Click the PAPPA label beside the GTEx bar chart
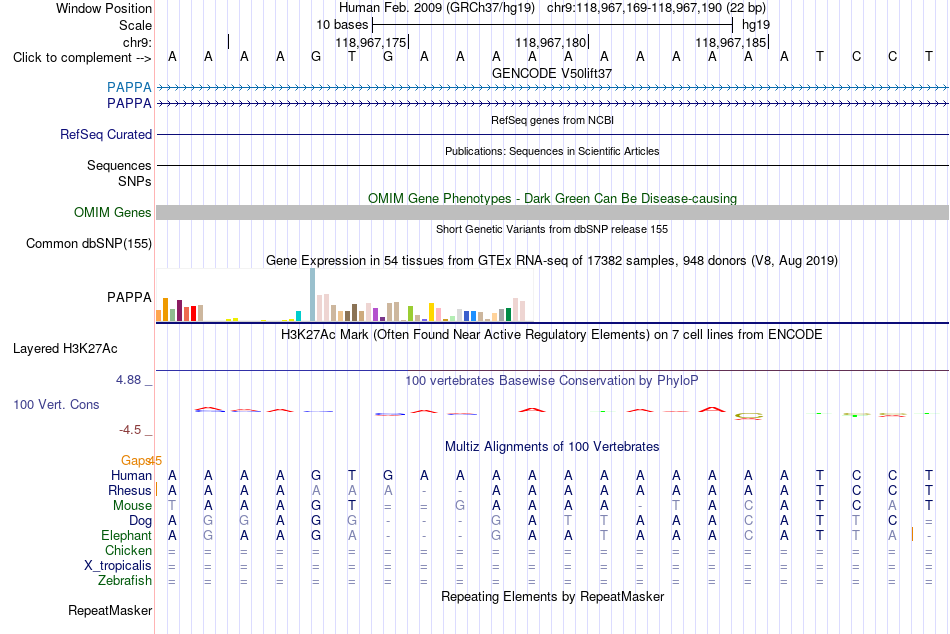The width and height of the screenshot is (950, 634). (129, 297)
